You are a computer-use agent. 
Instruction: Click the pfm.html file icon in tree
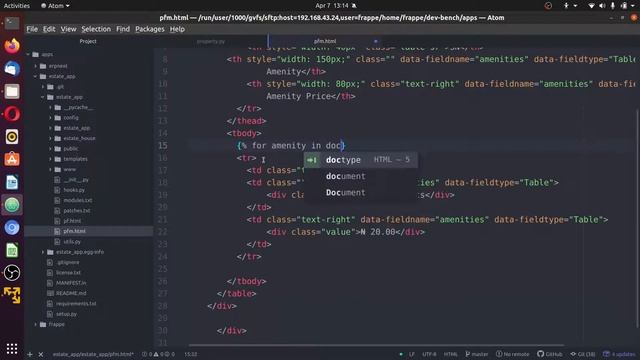(58, 231)
